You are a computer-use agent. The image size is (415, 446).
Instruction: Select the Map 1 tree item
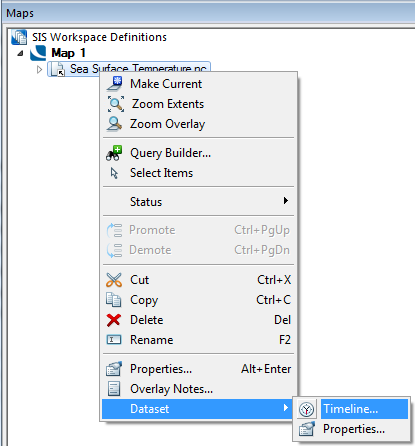coord(68,53)
